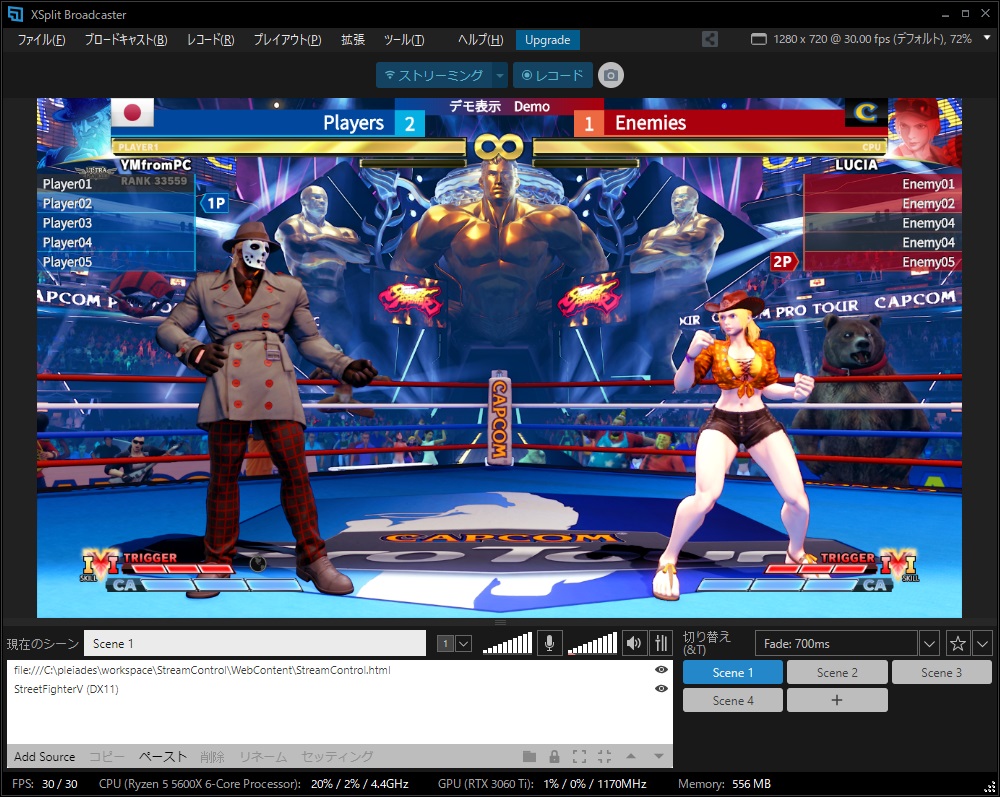Open the ブロードキャスト(B) menu
Viewport: 1000px width, 797px height.
(126, 40)
